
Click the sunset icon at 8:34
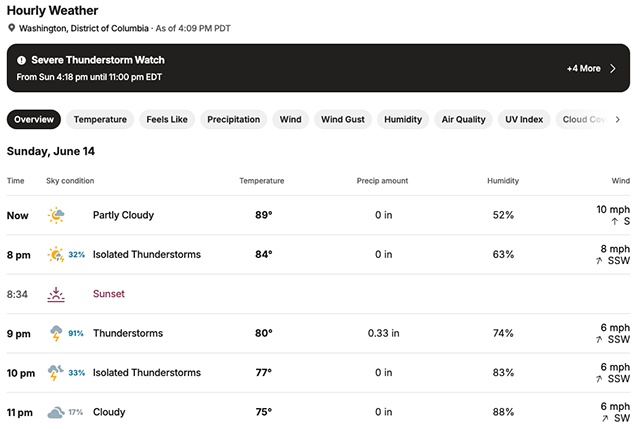[x=56, y=294]
